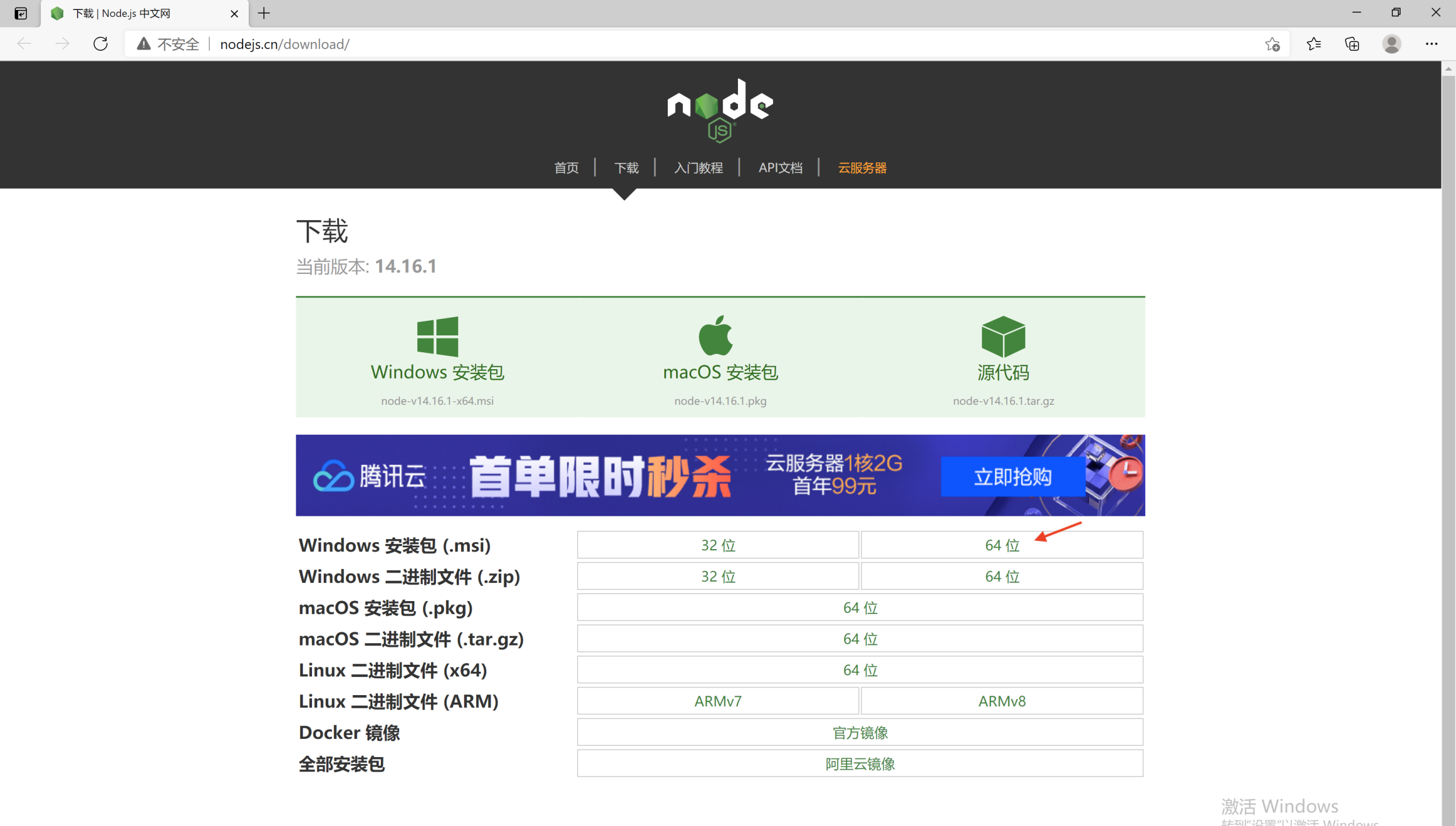Download macOS .pkg 64 位 installer

[x=860, y=608]
